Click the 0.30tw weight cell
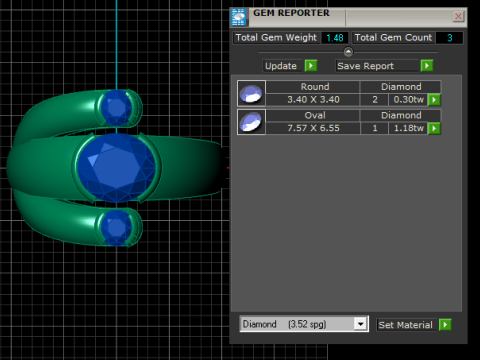 tap(408, 100)
